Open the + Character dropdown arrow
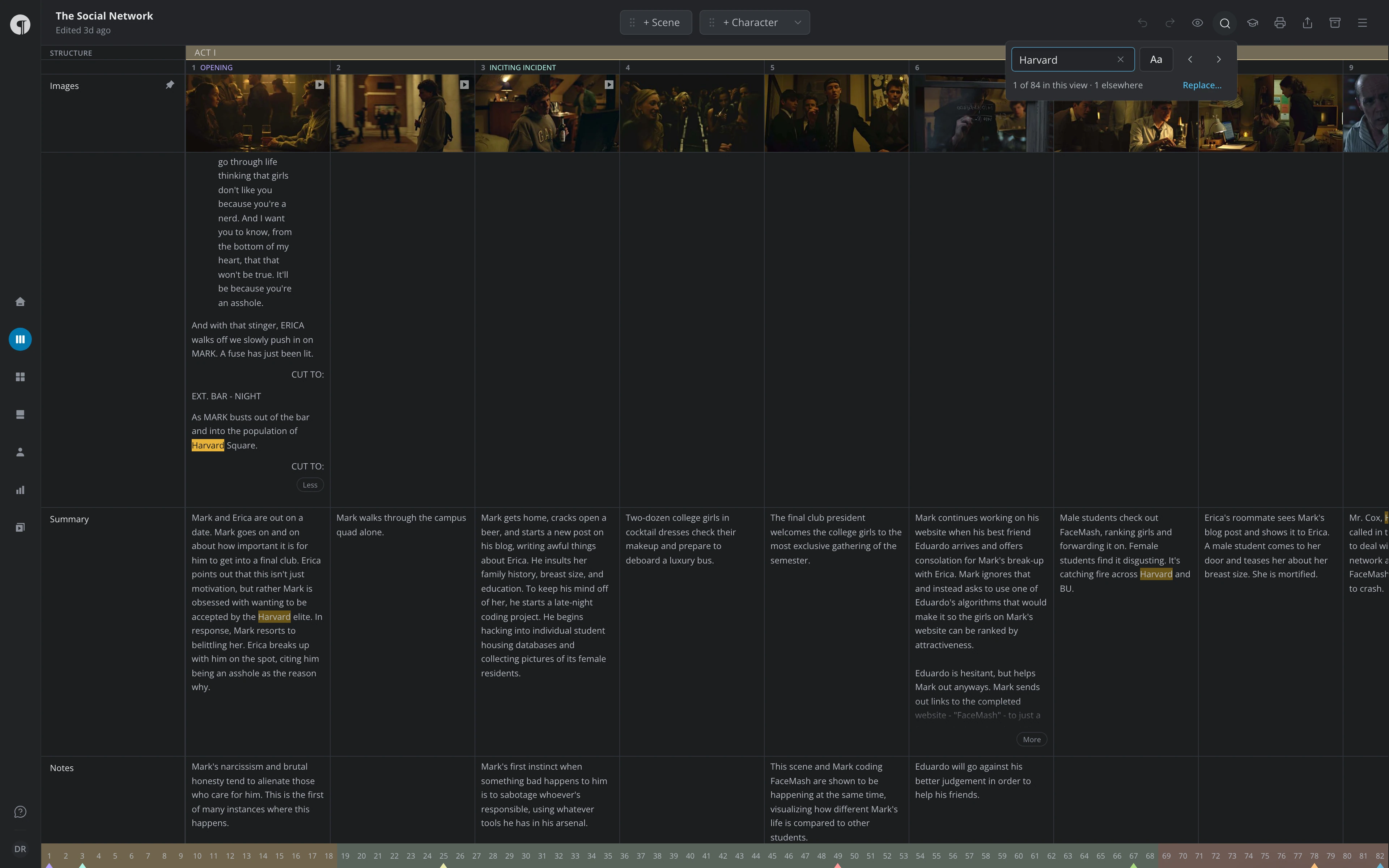Image resolution: width=1389 pixels, height=868 pixels. [798, 22]
